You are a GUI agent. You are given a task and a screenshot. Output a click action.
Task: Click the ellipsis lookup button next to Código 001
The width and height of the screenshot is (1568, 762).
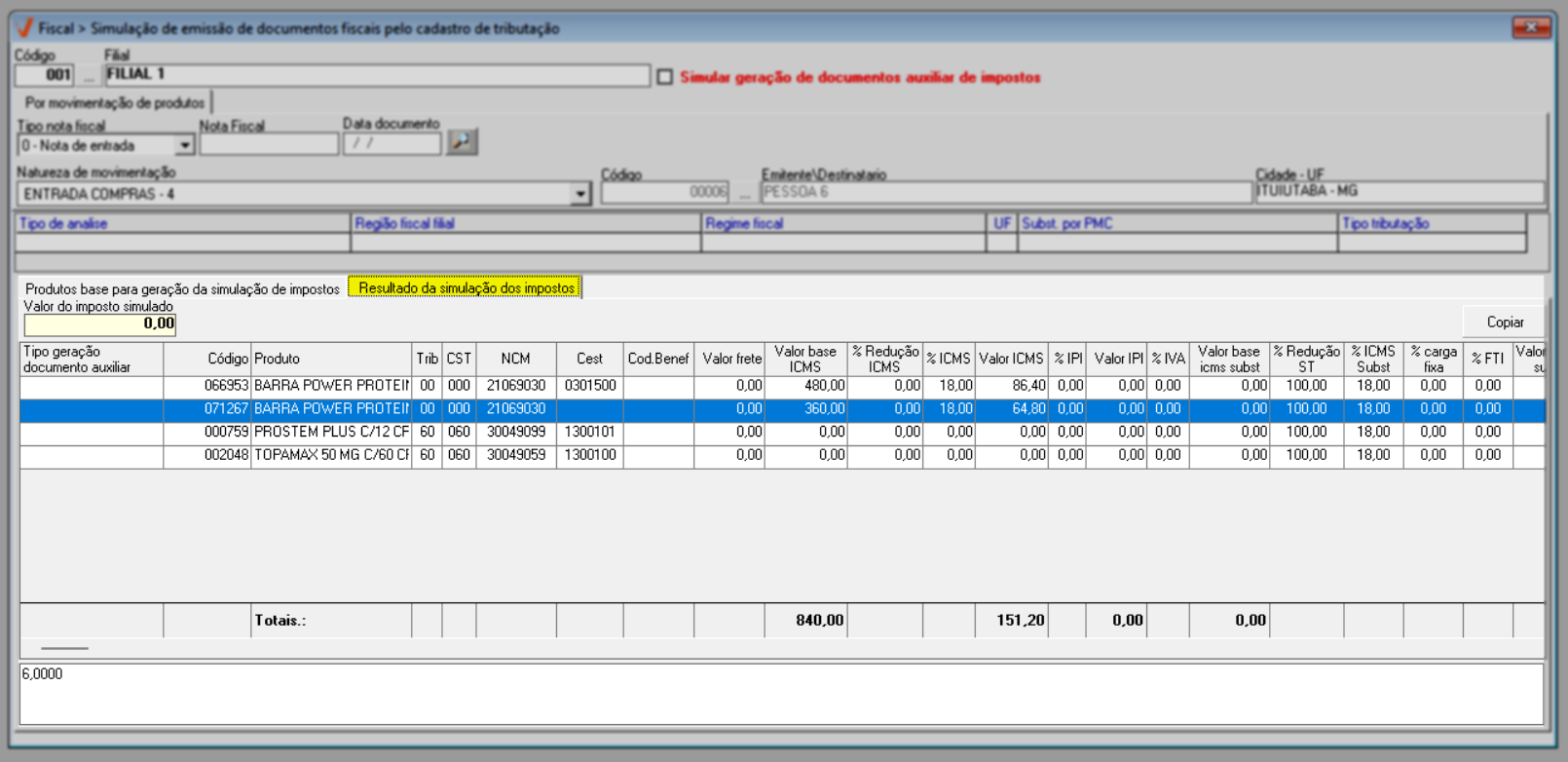[x=90, y=75]
